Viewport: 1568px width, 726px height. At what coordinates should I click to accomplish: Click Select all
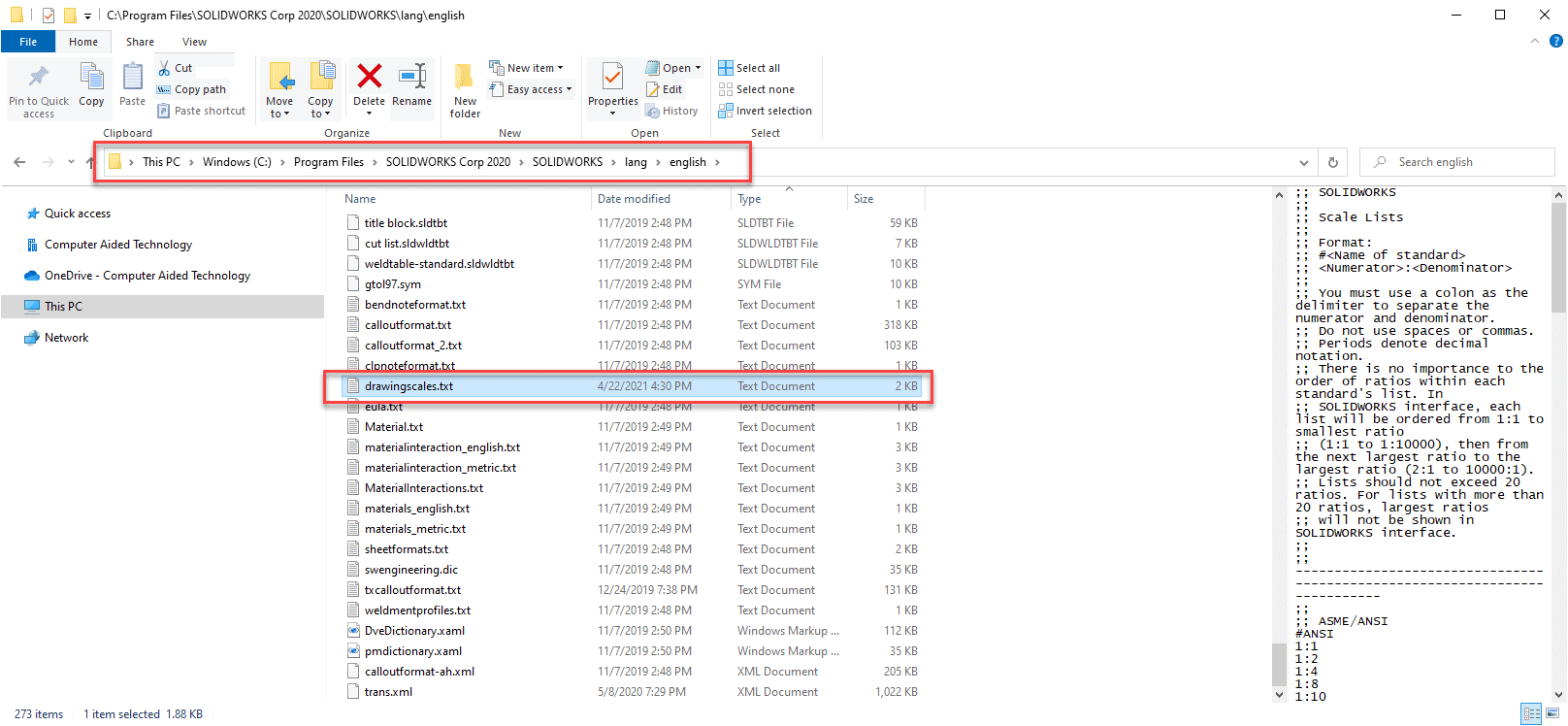pyautogui.click(x=749, y=68)
